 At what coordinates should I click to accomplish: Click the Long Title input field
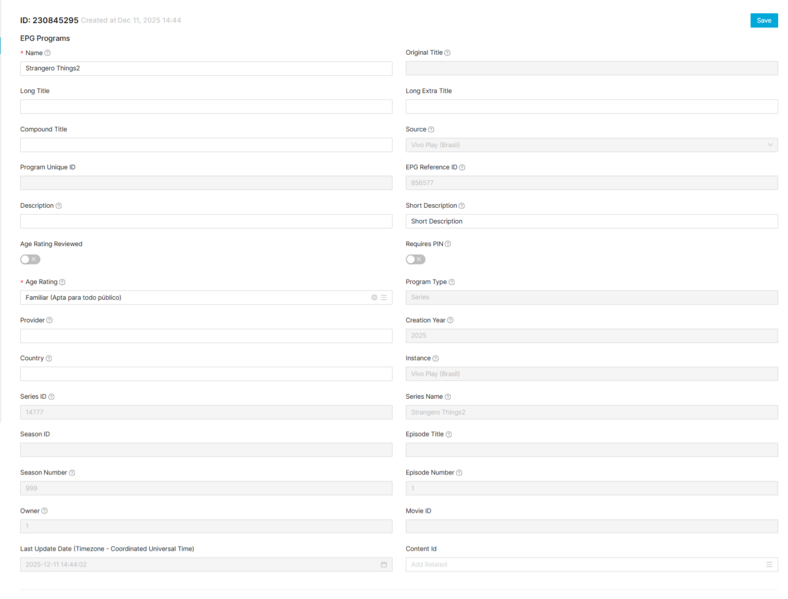tap(205, 107)
